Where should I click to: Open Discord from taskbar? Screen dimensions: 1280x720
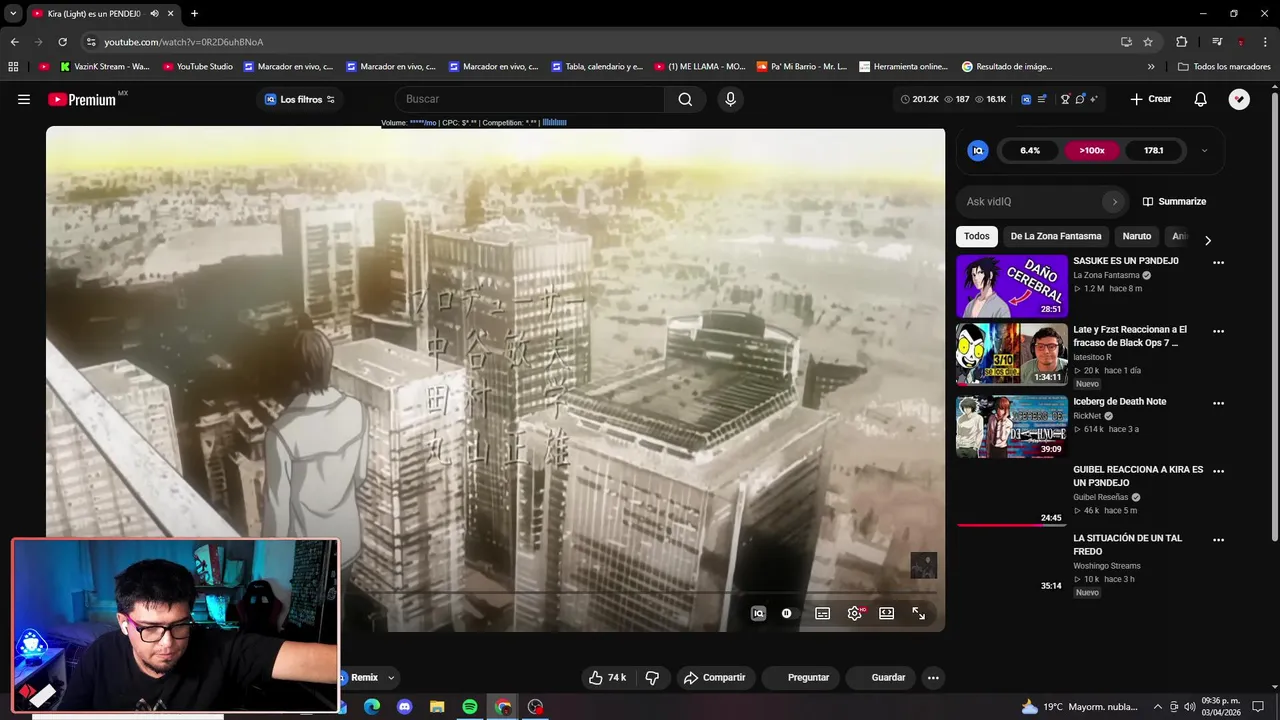404,707
